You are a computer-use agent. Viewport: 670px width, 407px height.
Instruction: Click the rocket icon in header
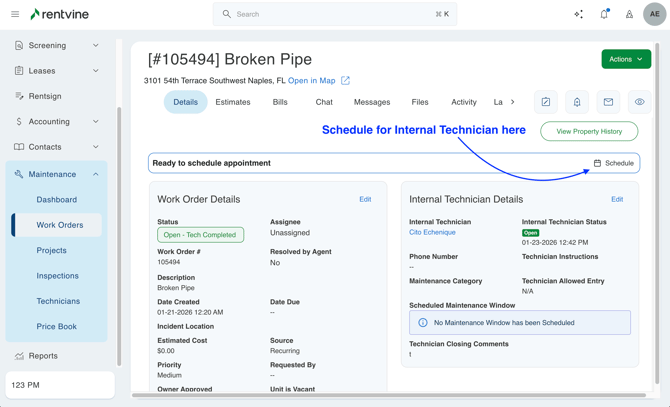pos(629,14)
